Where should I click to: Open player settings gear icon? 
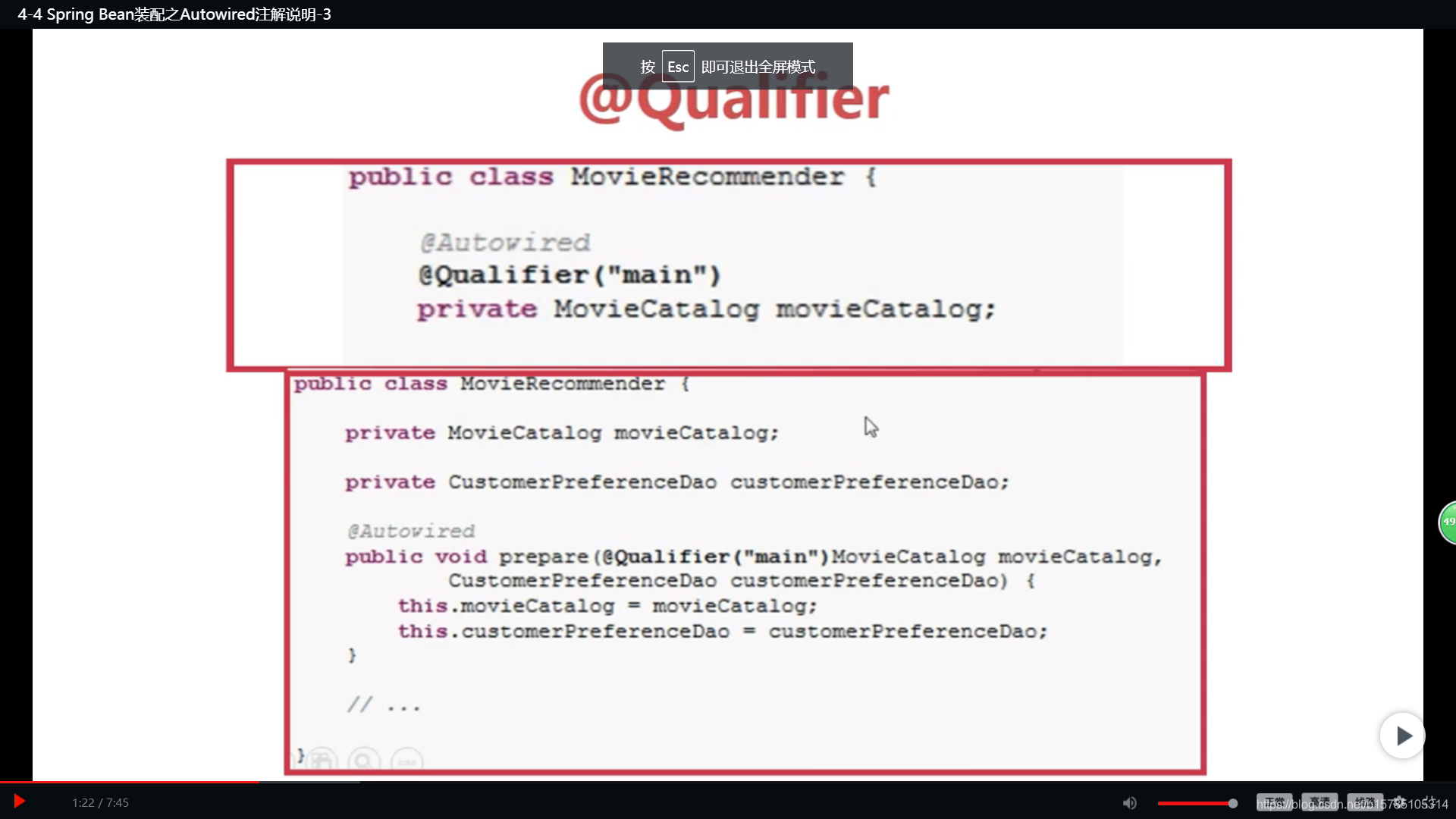pos(1400,802)
